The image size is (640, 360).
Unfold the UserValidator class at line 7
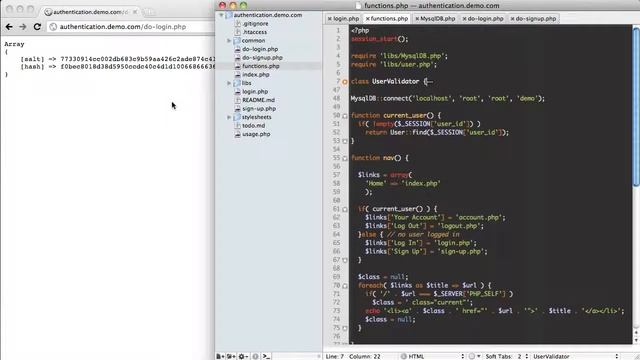[345, 82]
